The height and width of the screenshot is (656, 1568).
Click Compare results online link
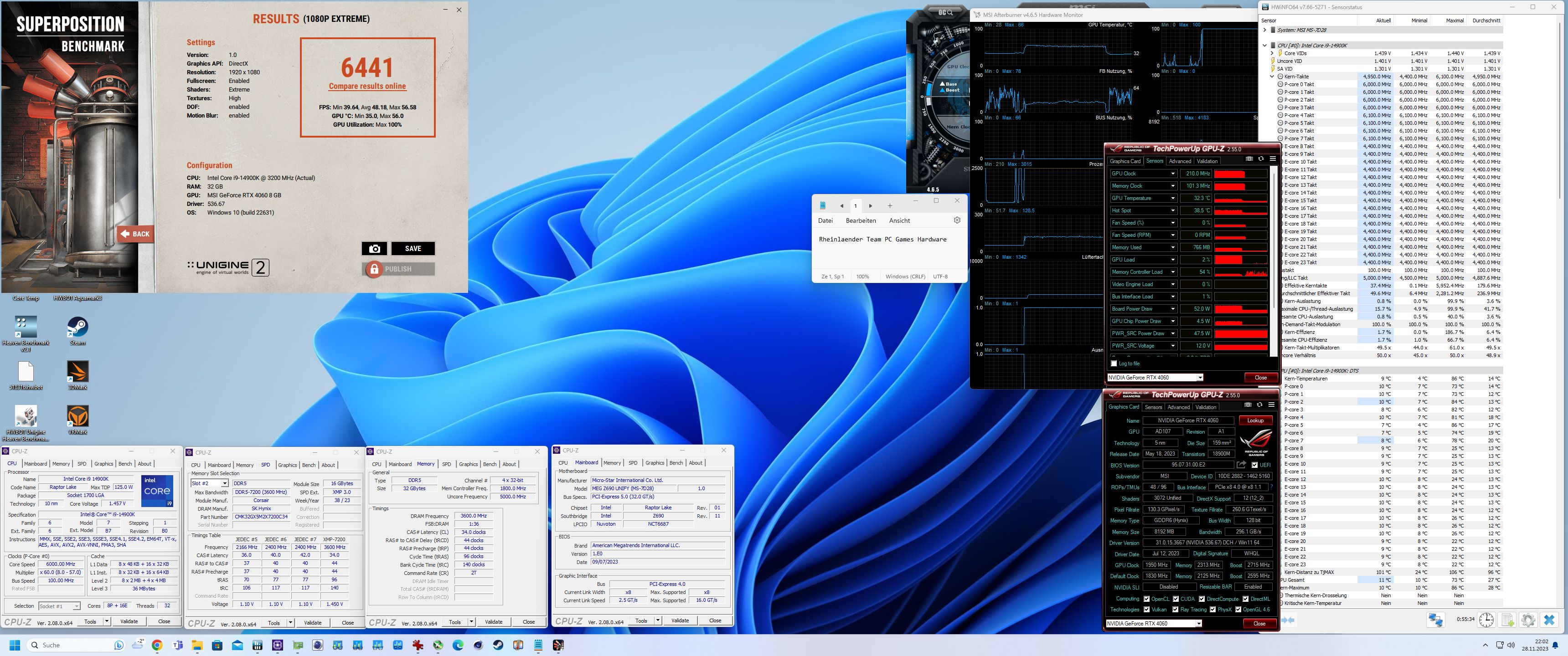367,87
